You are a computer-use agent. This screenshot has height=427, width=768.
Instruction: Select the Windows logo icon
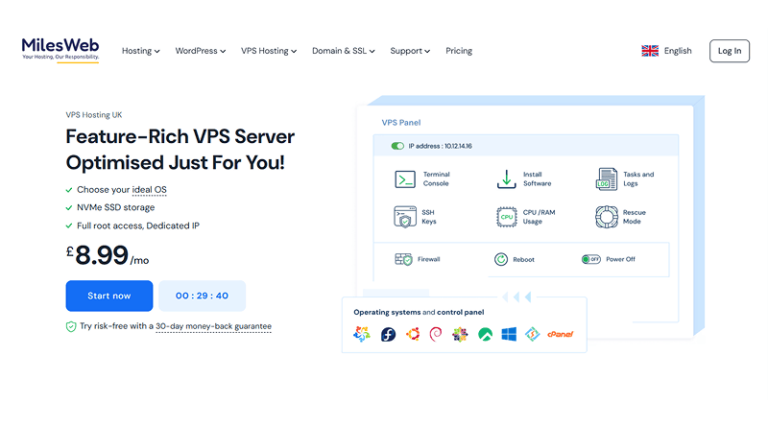[509, 334]
